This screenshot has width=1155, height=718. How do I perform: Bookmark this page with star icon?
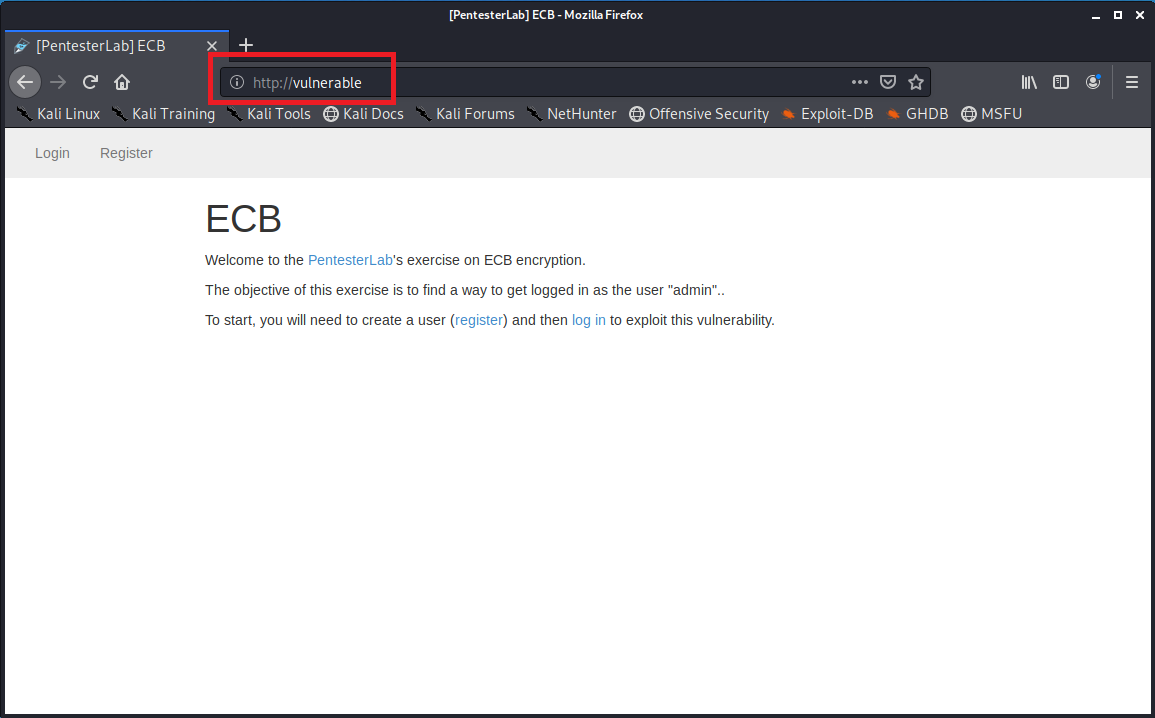916,82
